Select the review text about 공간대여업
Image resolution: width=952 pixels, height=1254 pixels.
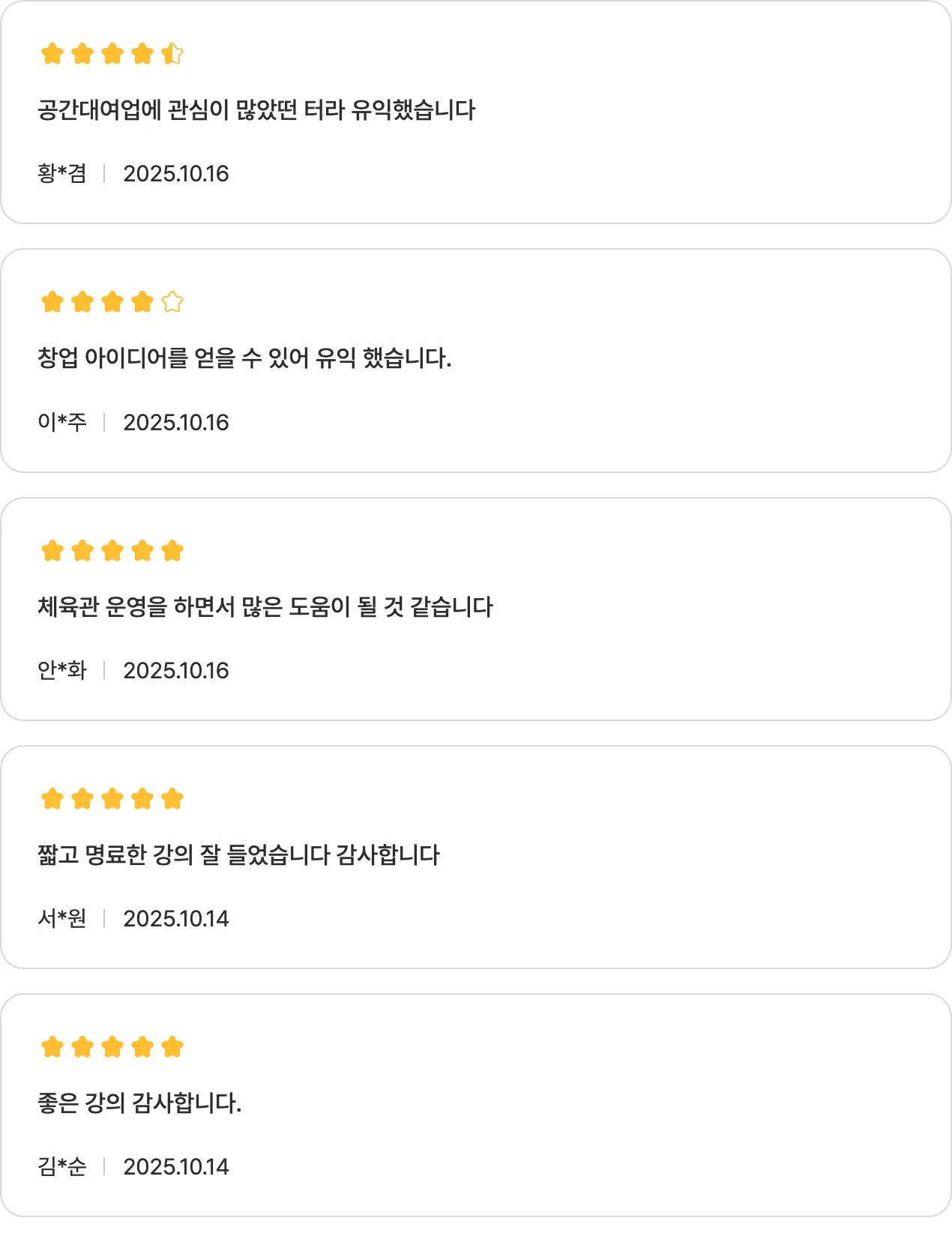(256, 110)
